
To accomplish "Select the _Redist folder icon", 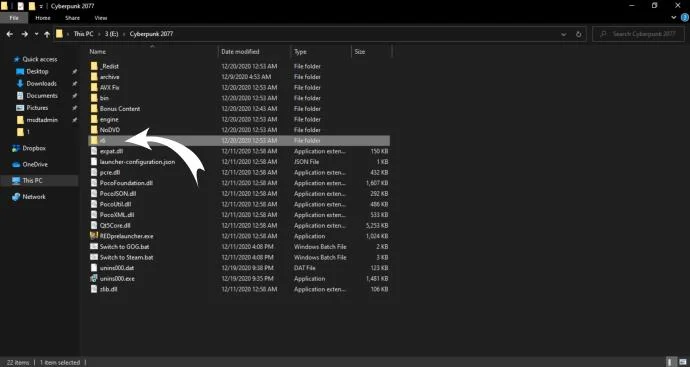I will [94, 66].
